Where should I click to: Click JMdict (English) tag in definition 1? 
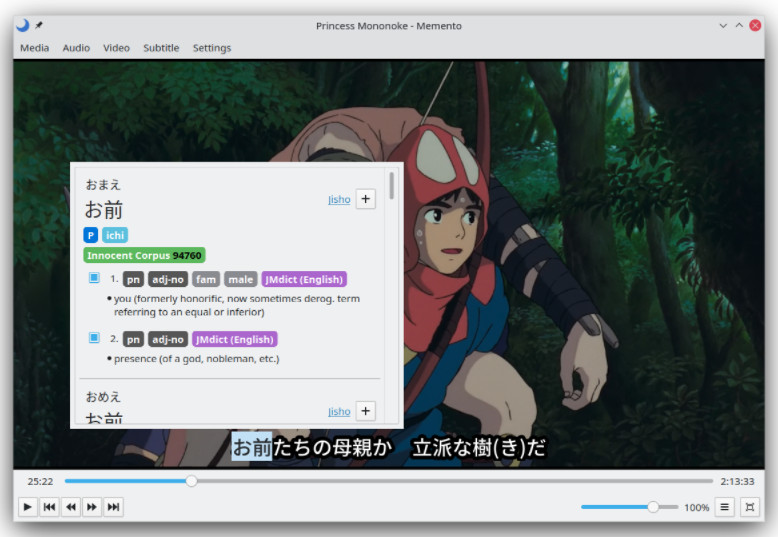click(x=304, y=279)
